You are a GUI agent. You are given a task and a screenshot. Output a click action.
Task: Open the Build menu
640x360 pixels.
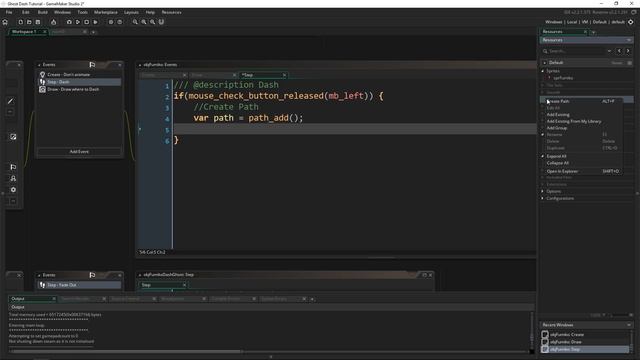pos(42,12)
